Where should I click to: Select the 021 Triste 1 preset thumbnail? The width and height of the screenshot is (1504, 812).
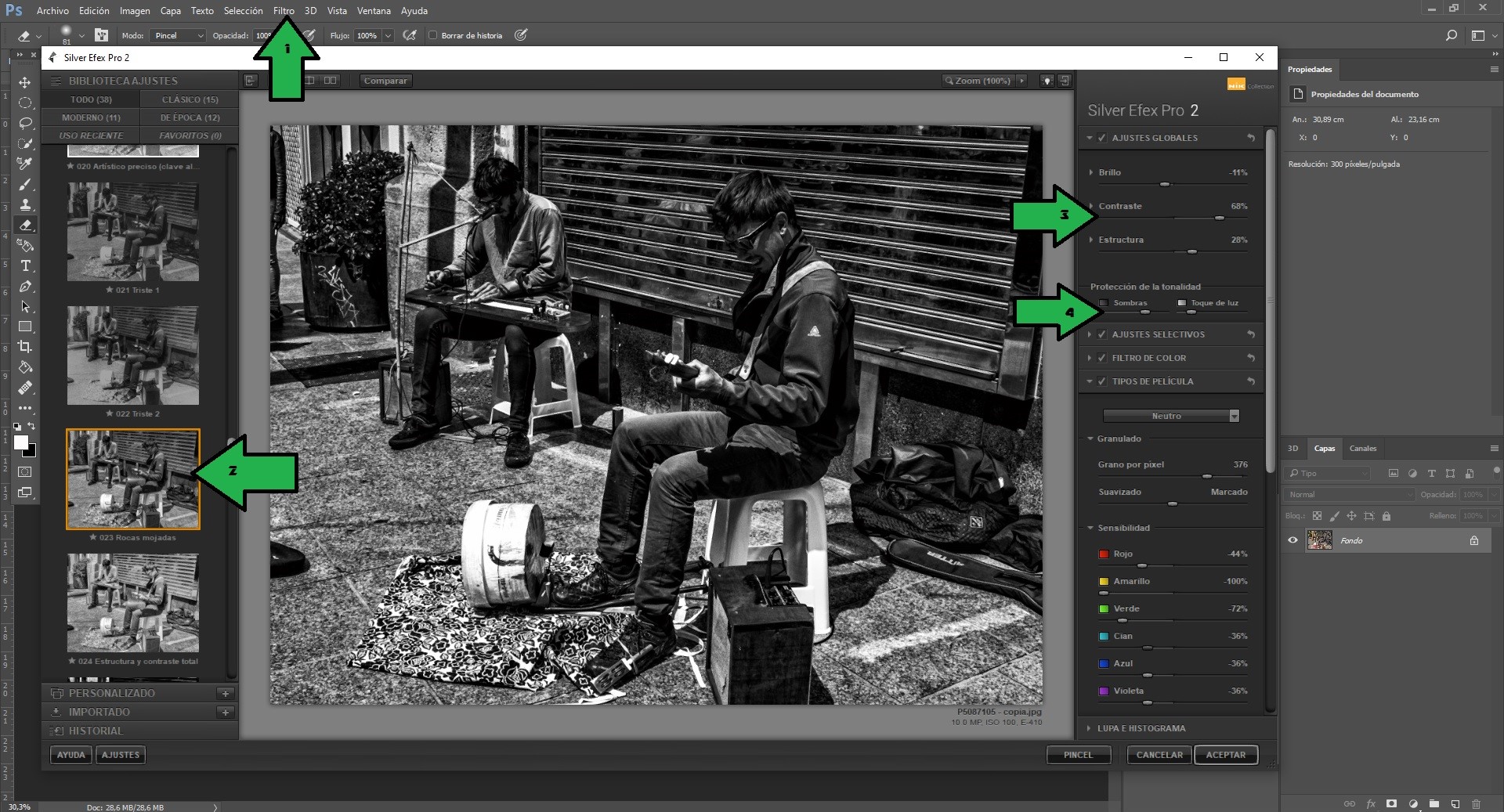[133, 233]
